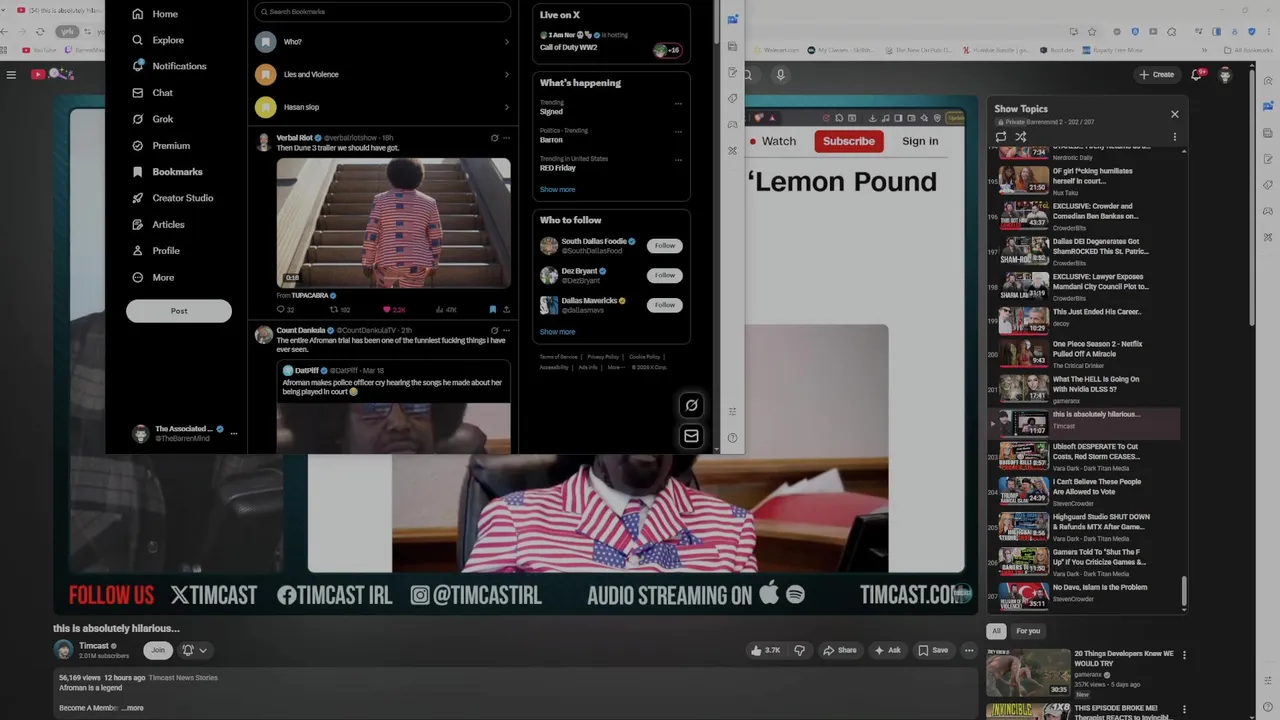
Task: Like the Verbal Riot post
Action: coord(394,310)
